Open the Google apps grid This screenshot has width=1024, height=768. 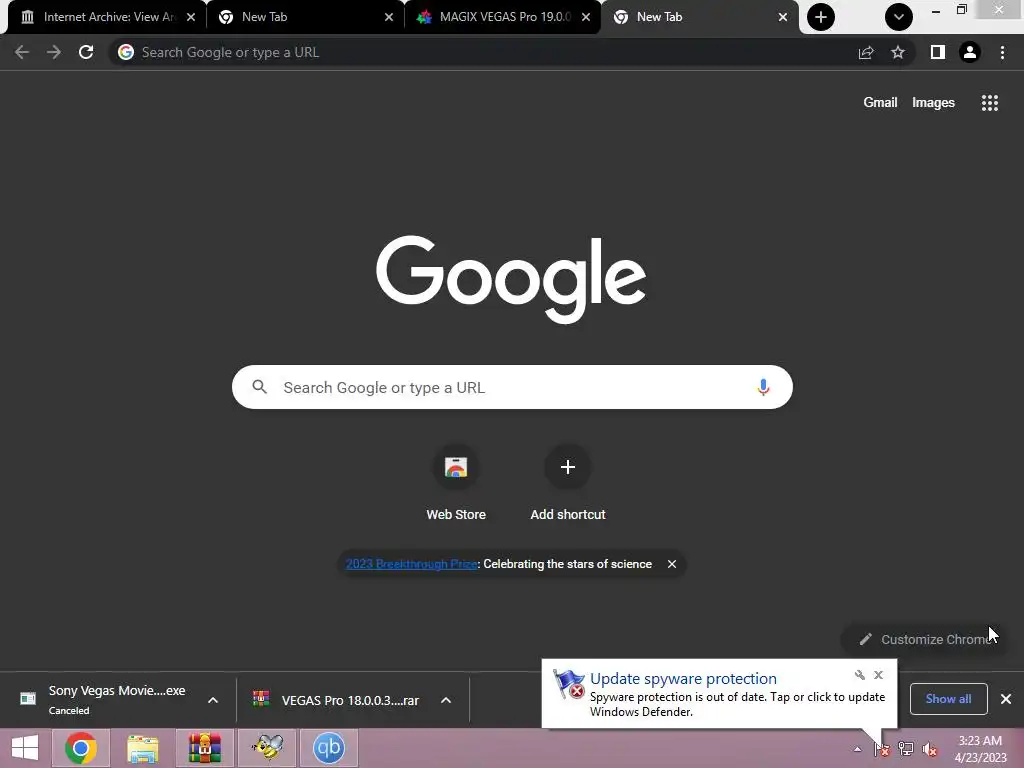[990, 103]
